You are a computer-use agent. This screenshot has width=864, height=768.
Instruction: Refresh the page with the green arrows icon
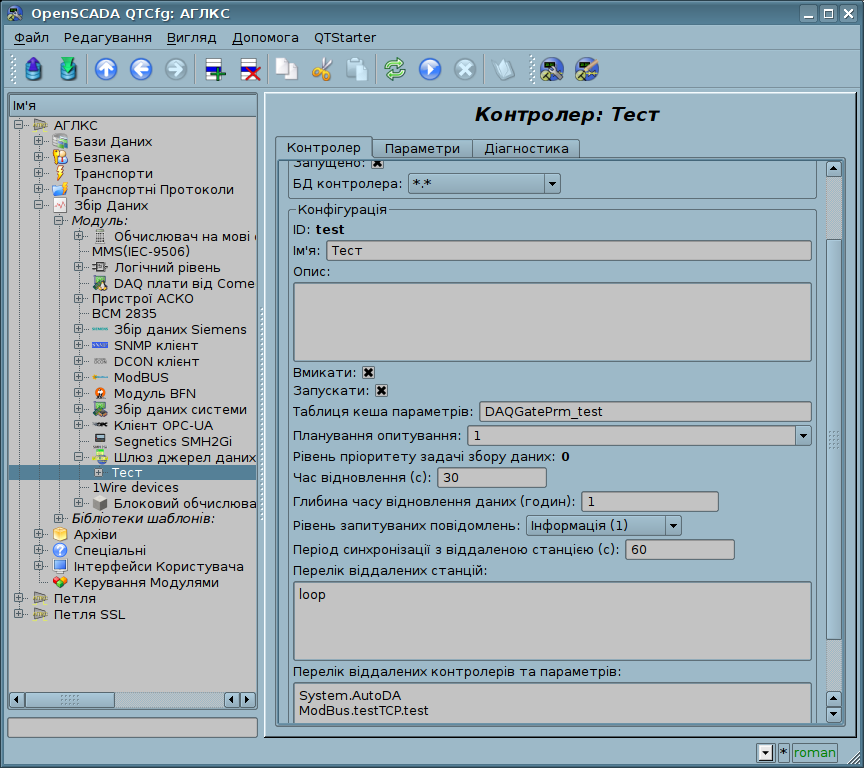click(395, 69)
